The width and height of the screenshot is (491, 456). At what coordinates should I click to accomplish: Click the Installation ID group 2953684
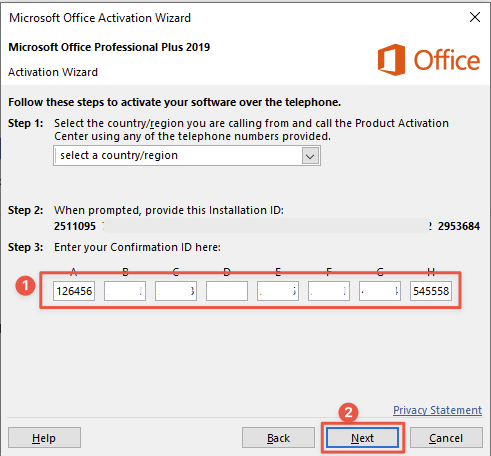[459, 226]
